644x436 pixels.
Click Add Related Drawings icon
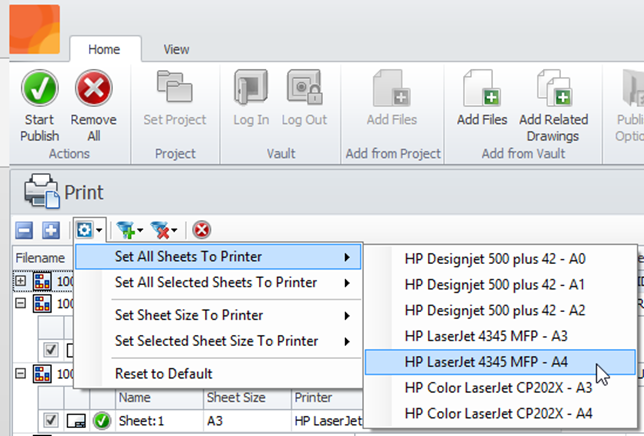coord(554,88)
